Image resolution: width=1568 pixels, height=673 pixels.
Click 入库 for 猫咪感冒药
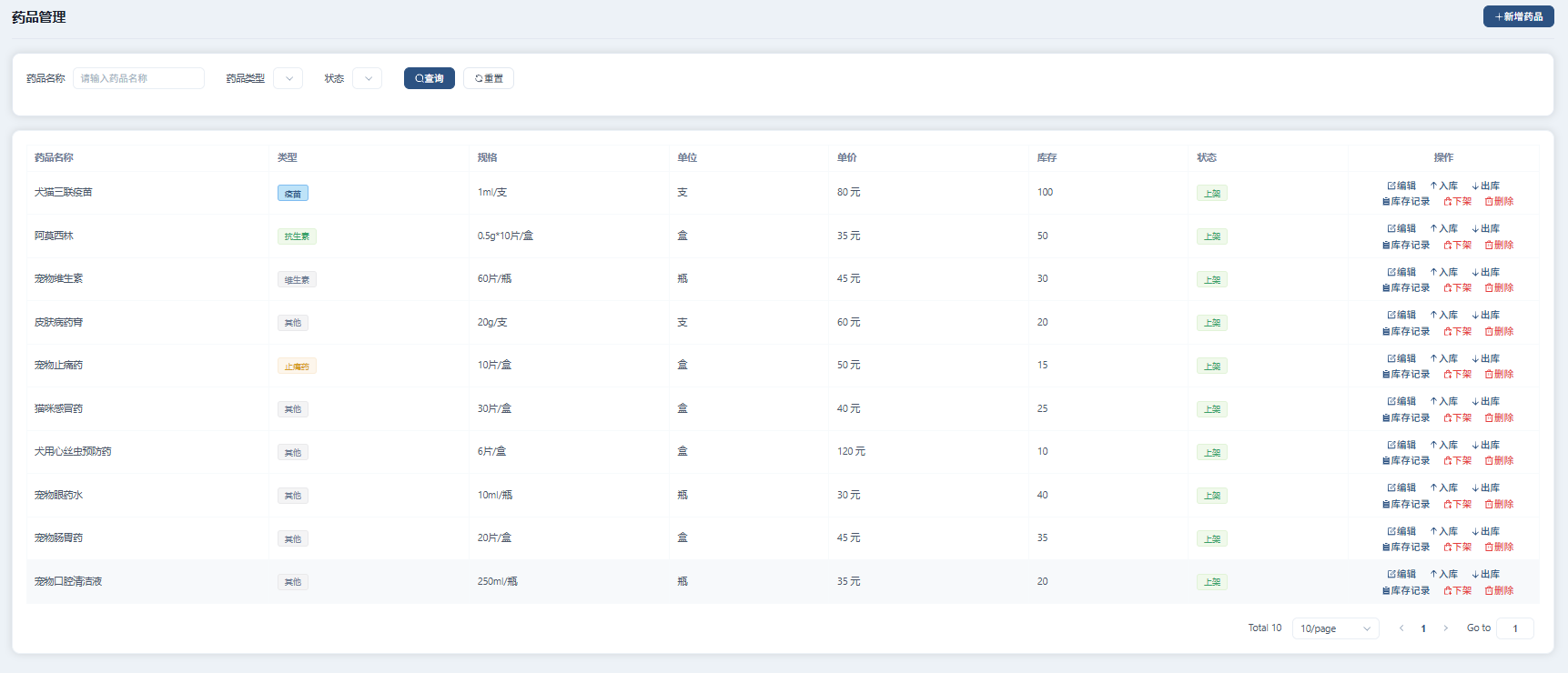1444,401
